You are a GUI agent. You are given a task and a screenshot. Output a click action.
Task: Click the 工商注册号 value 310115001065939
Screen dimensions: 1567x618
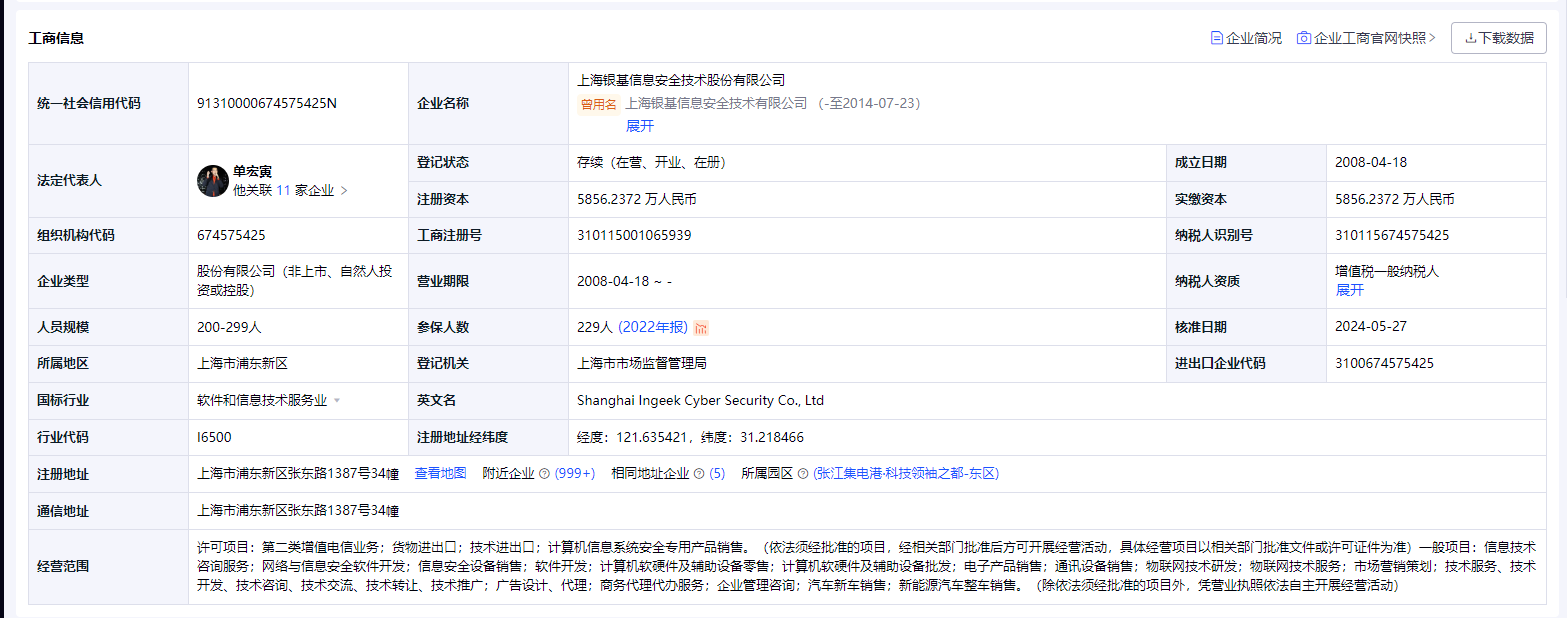(634, 235)
